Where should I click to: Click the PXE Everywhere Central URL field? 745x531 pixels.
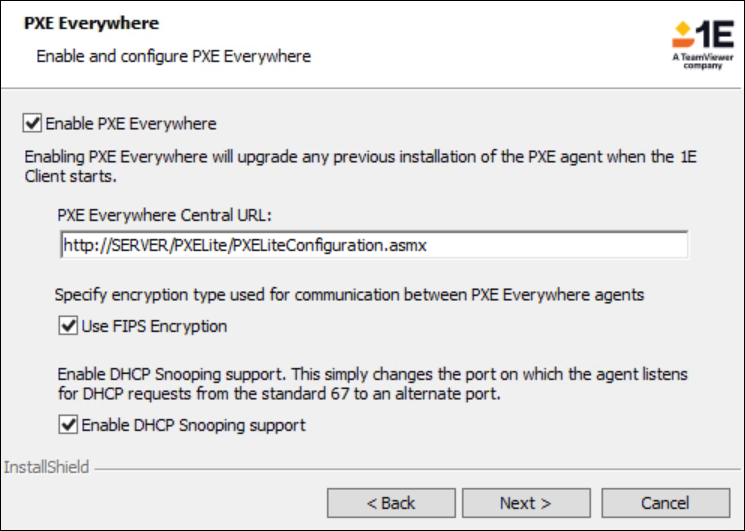click(x=374, y=244)
